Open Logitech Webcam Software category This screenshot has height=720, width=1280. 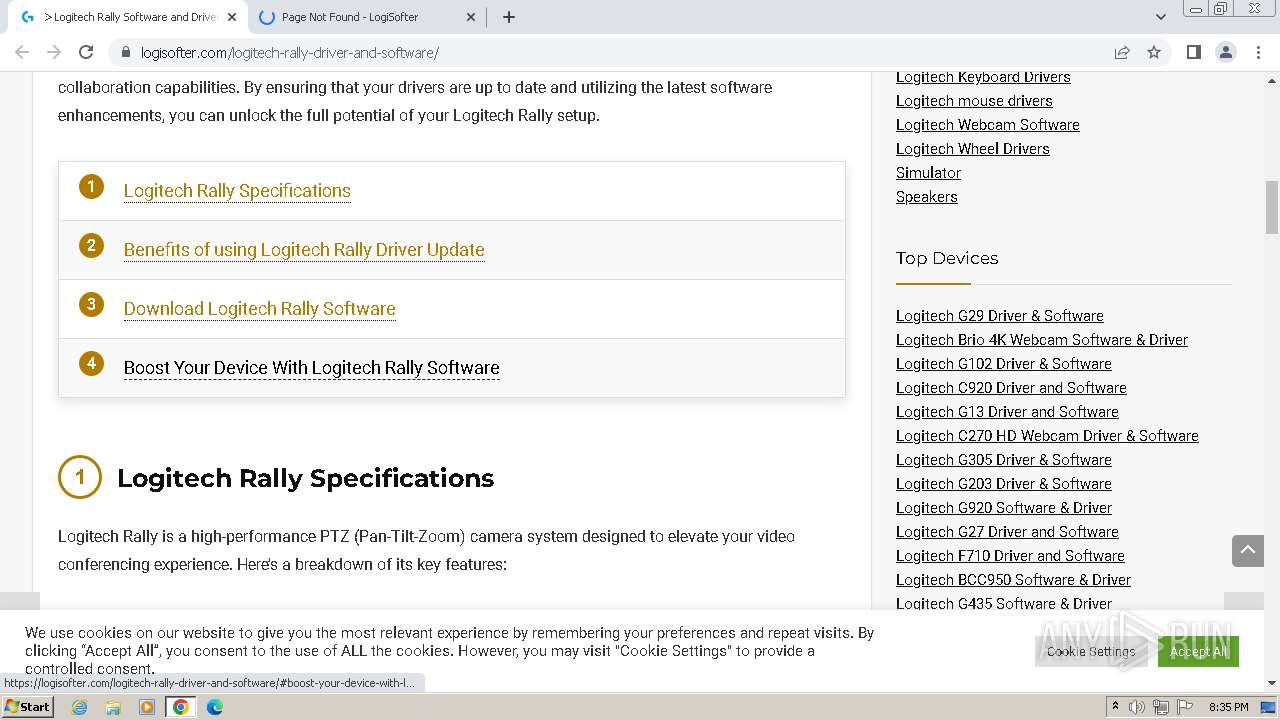click(x=988, y=125)
